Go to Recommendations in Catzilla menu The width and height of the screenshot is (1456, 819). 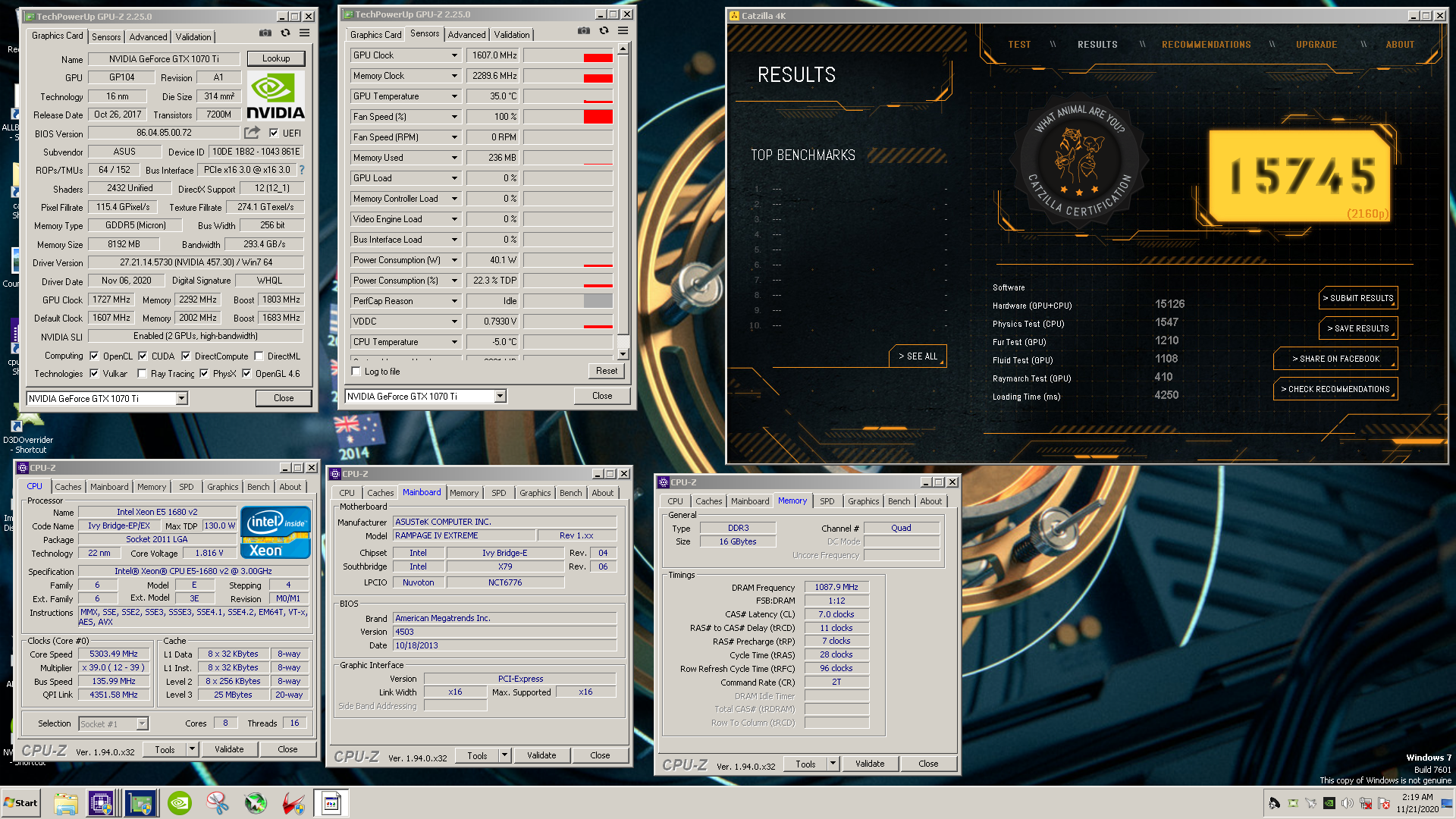(1207, 45)
